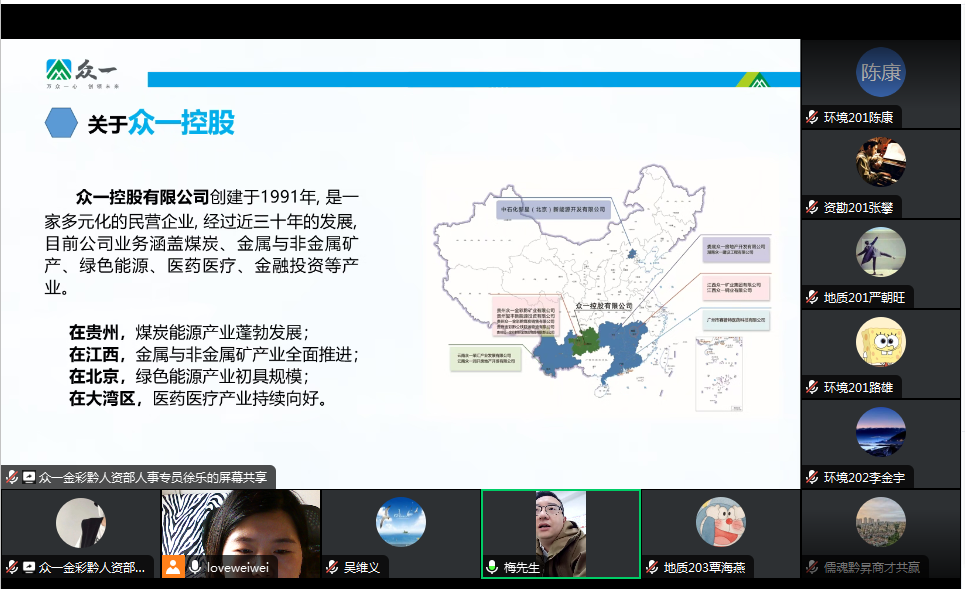Screen dimensions: 965x589
Task: Click the 众一 green logo on the slide
Action: coord(81,73)
